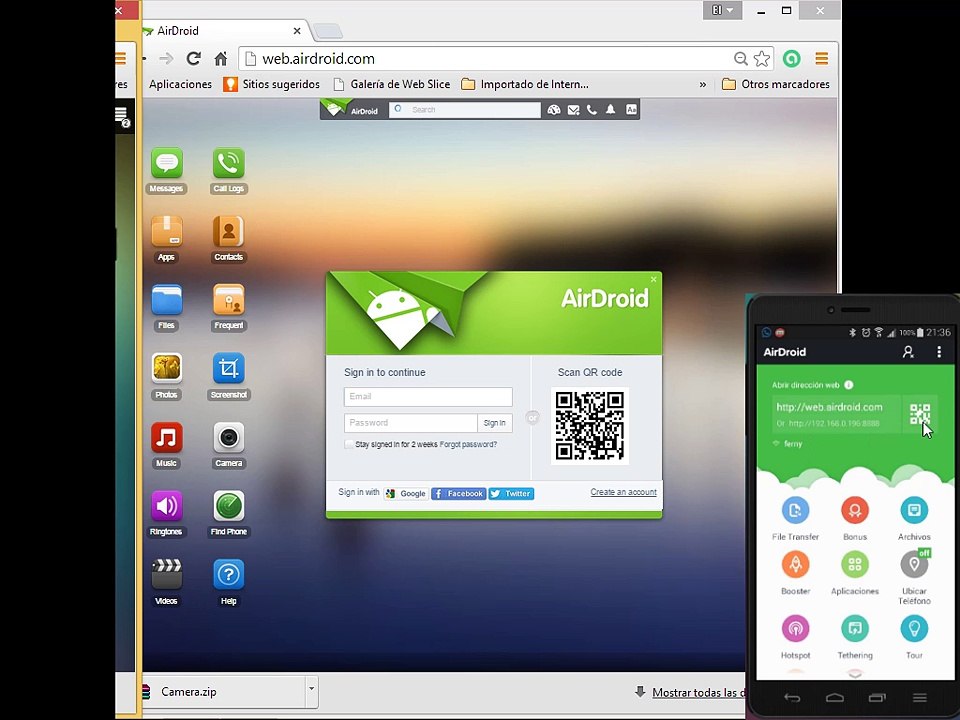Open the Find Phone icon

(228, 506)
